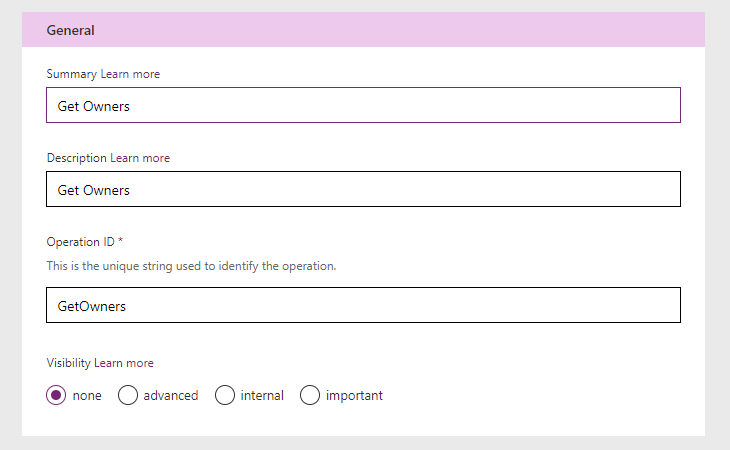
Task: Click the 'important' option label text
Action: [x=354, y=396]
